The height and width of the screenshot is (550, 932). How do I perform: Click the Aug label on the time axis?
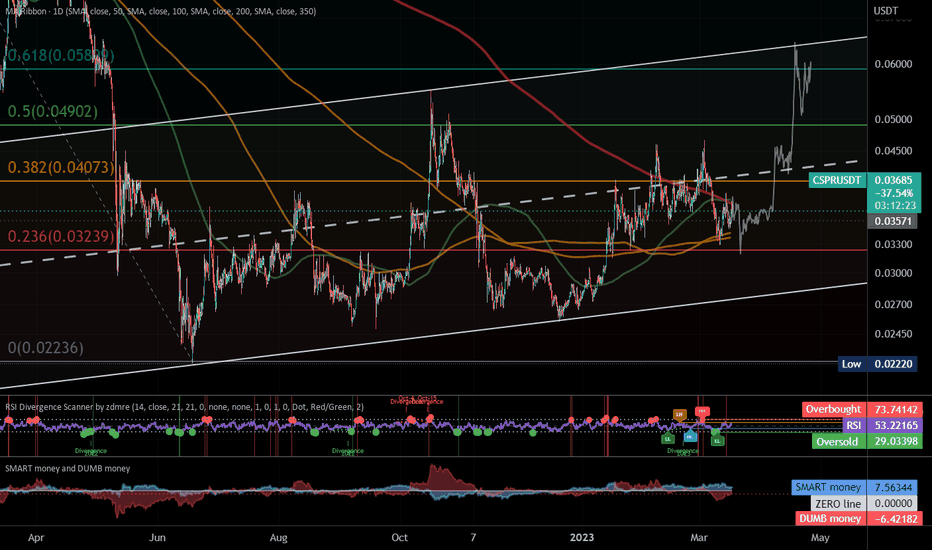278,538
